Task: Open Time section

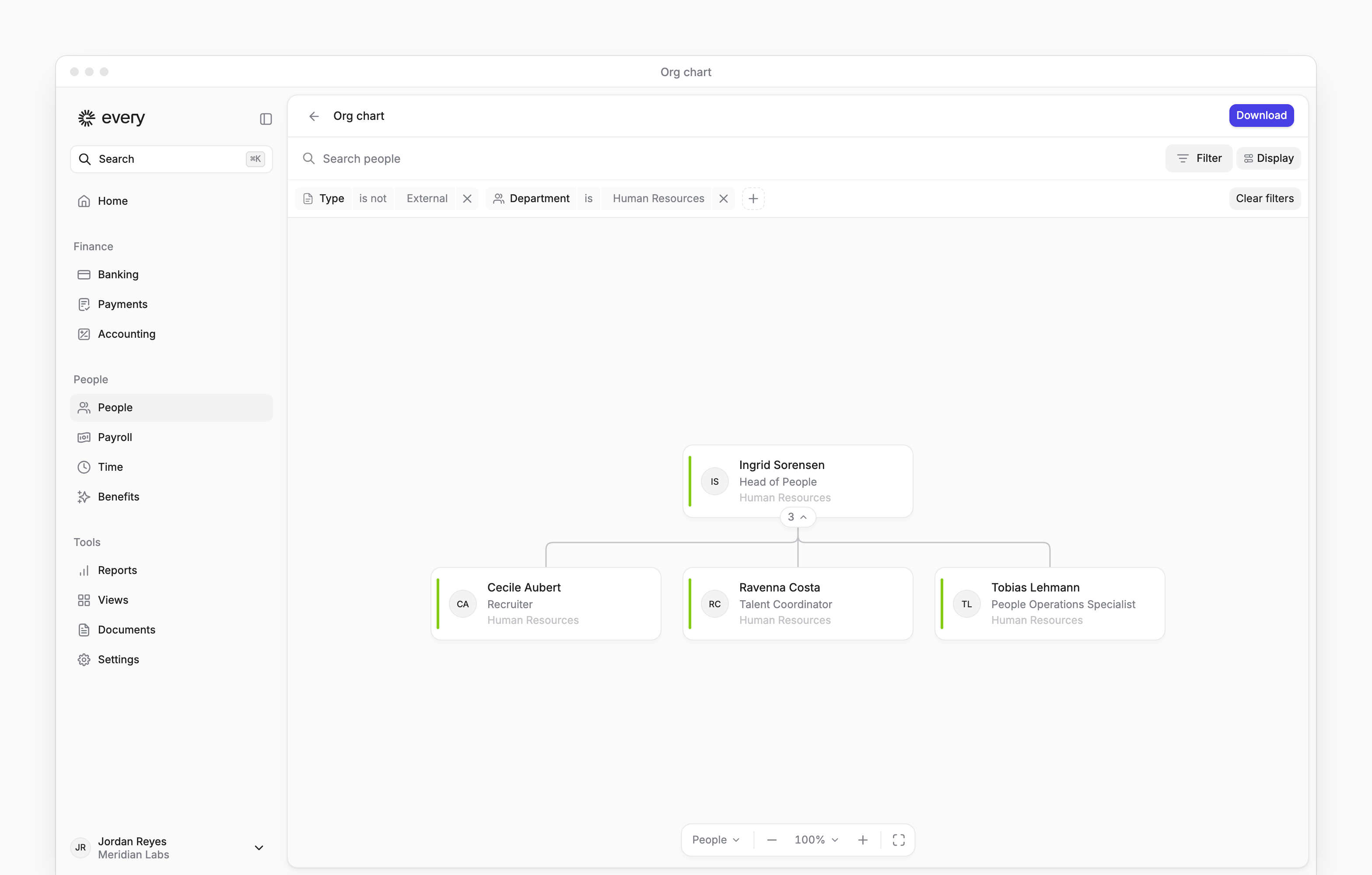Action: pyautogui.click(x=171, y=467)
